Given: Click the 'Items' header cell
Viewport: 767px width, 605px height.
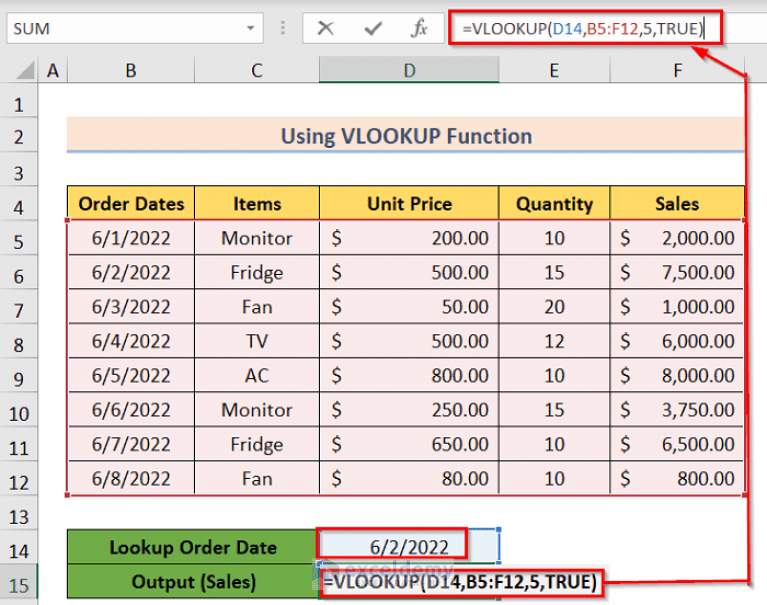Looking at the screenshot, I should 257,203.
